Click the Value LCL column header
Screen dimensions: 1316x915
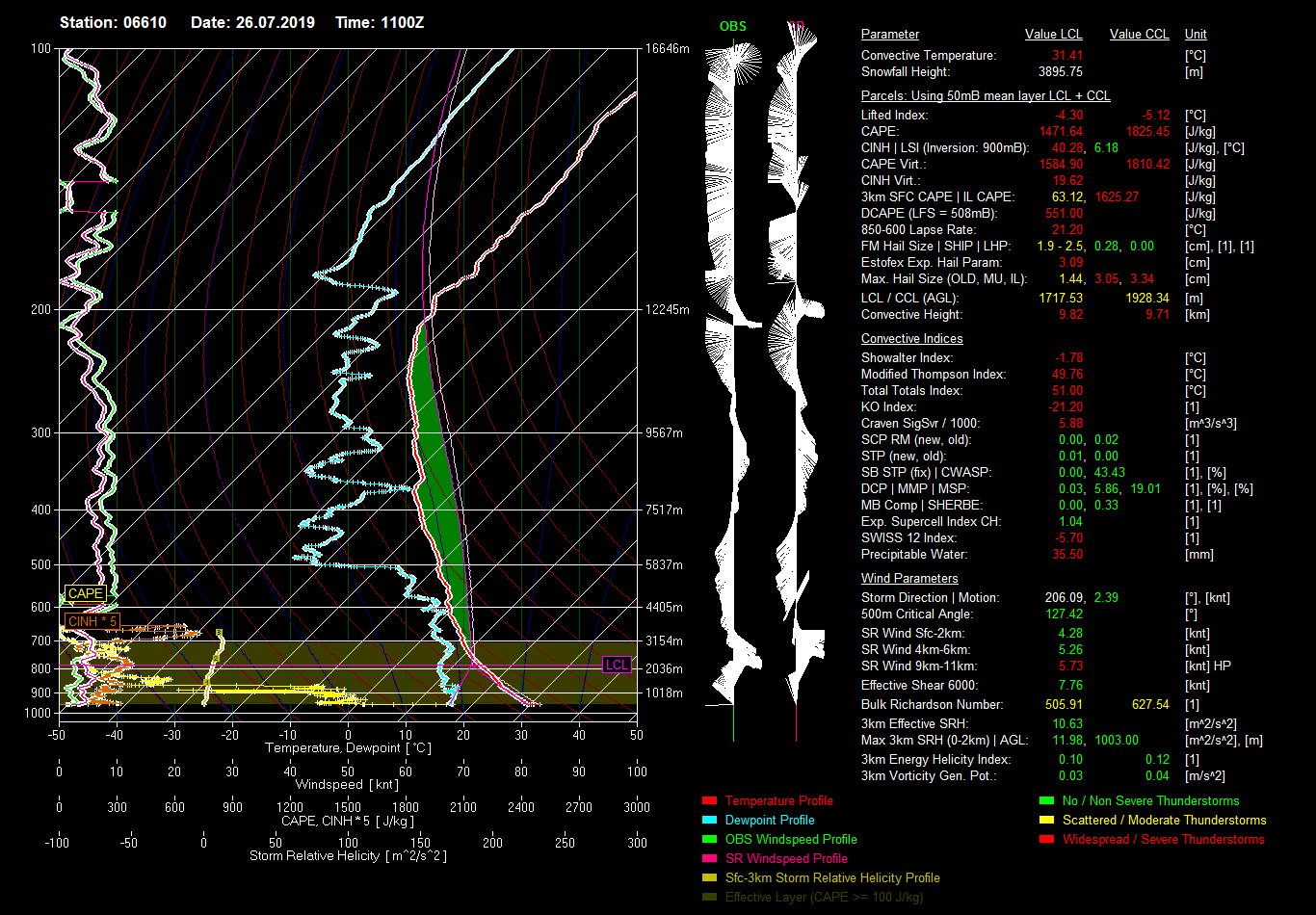coord(1054,35)
